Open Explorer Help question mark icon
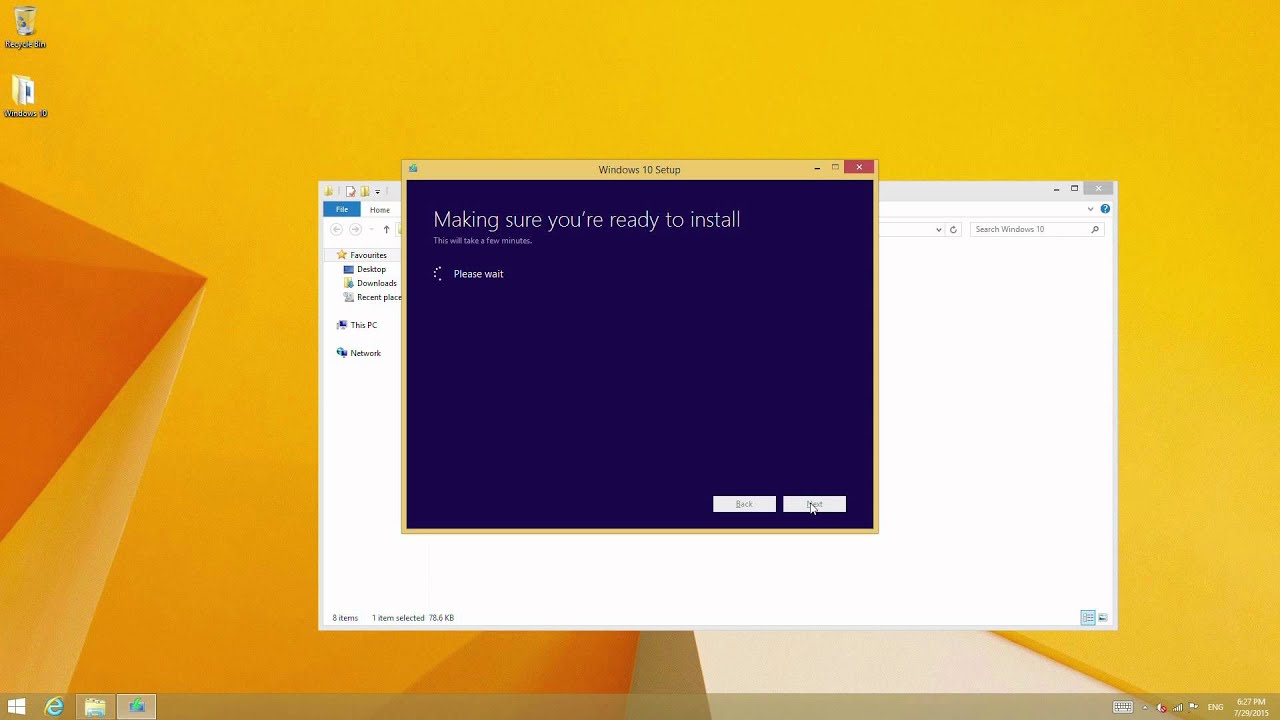 [x=1105, y=209]
